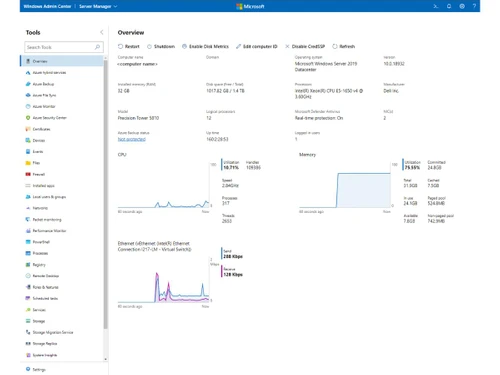Click the Tools scrollbar down arrow
Screen dimensions: 500x375
click(x=106, y=359)
